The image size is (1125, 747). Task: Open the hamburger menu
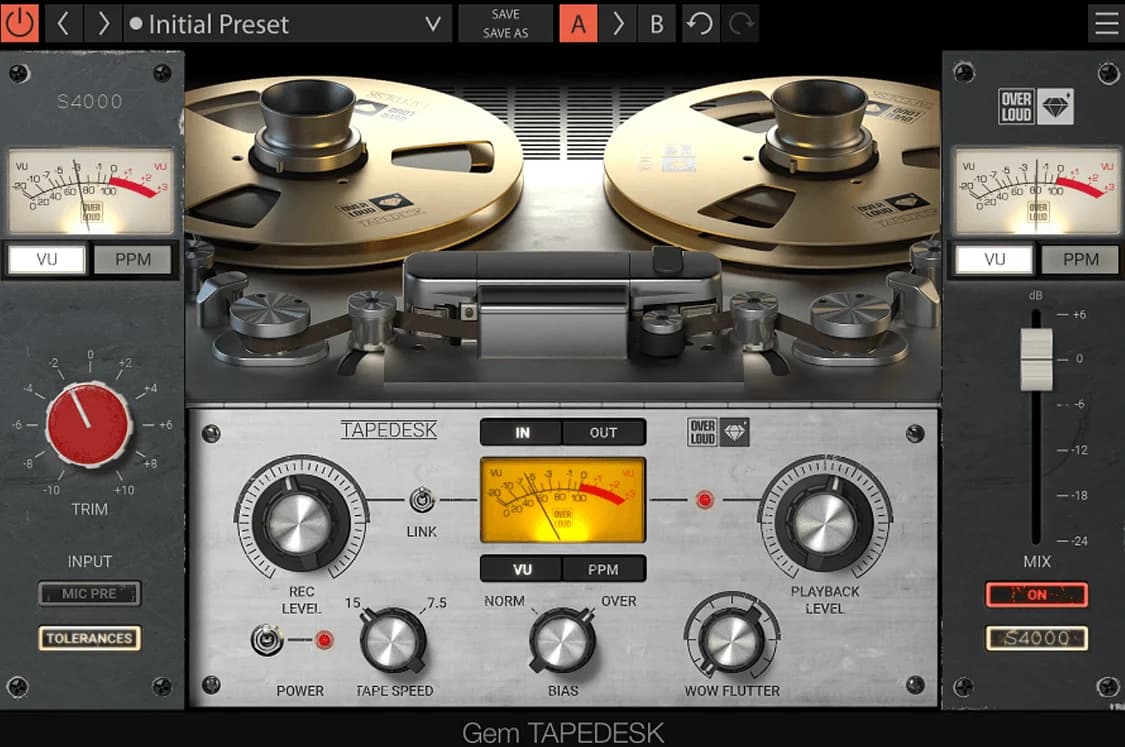point(1106,23)
